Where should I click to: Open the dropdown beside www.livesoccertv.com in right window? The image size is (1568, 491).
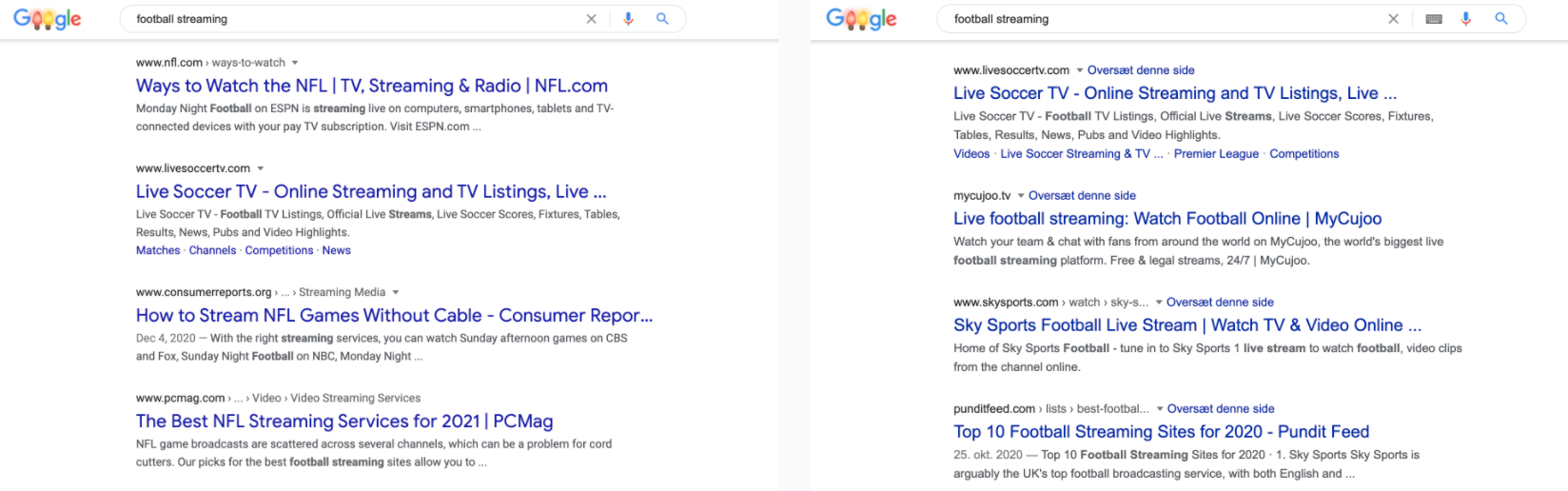click(x=1080, y=70)
